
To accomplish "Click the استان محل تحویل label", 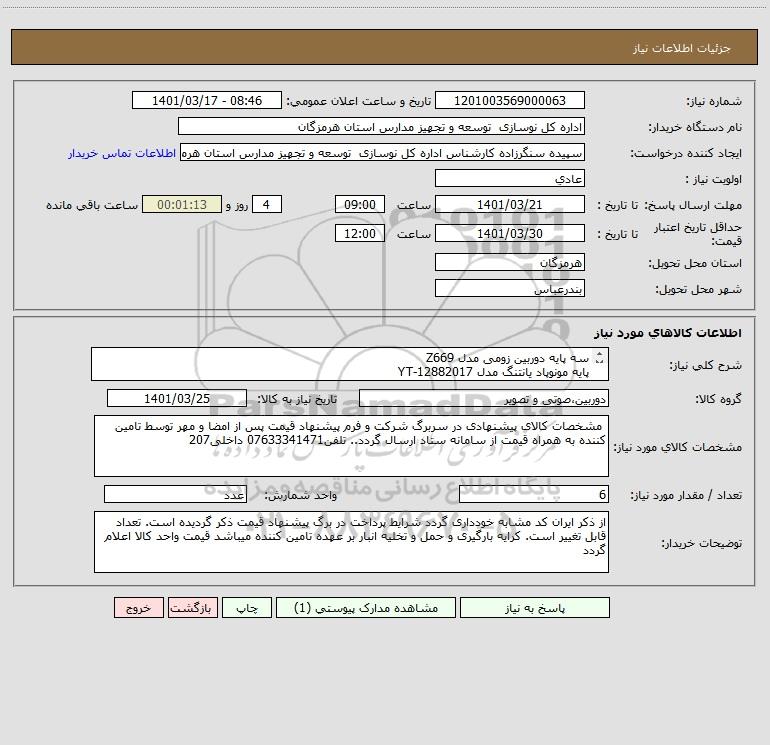I will [x=695, y=263].
